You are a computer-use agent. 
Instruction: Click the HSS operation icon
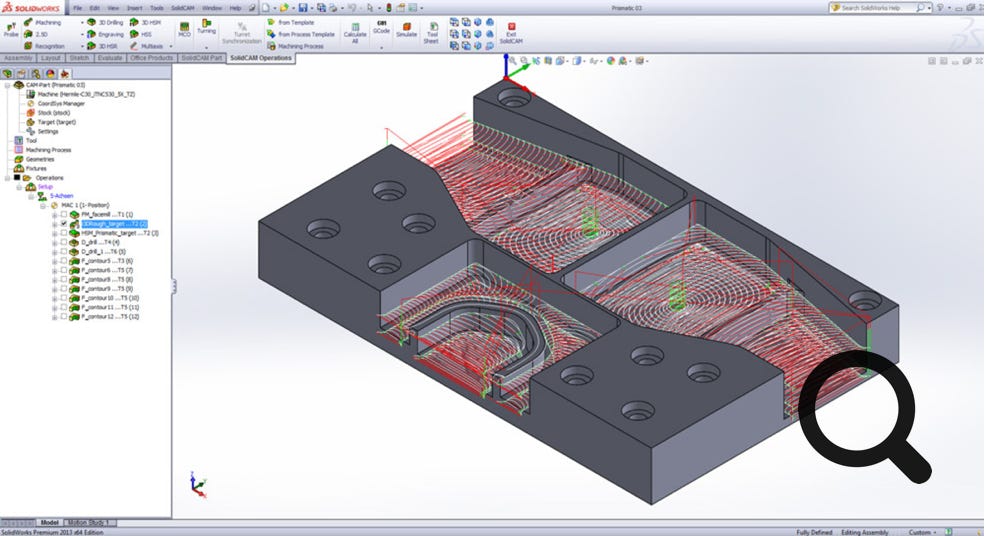(x=141, y=35)
